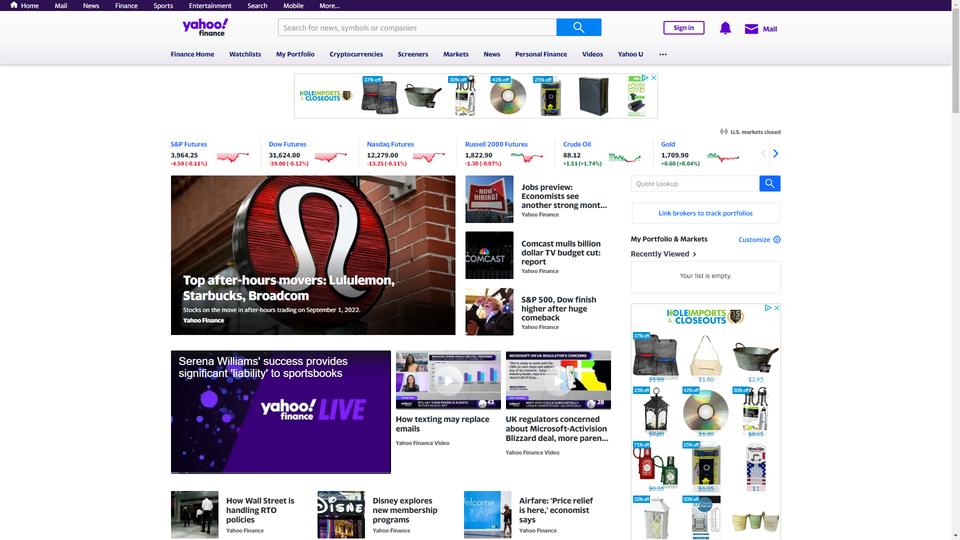
Task: Click the Home house icon in the top bar
Action: click(x=14, y=5)
